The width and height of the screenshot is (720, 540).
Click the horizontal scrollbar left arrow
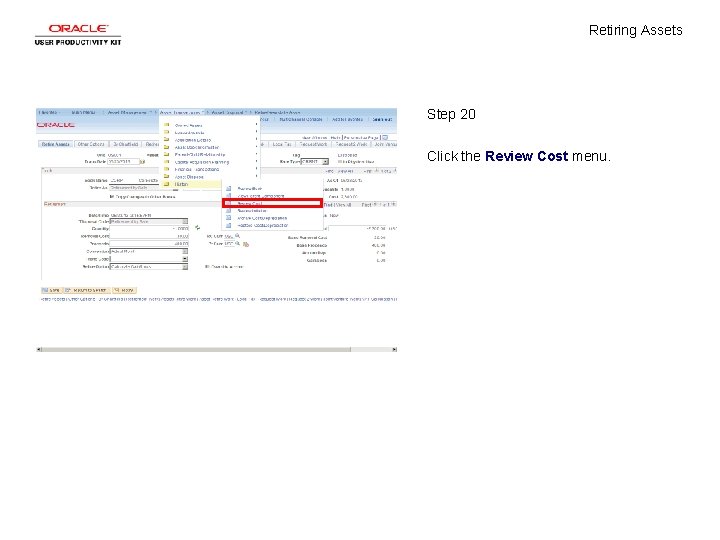tap(39, 349)
